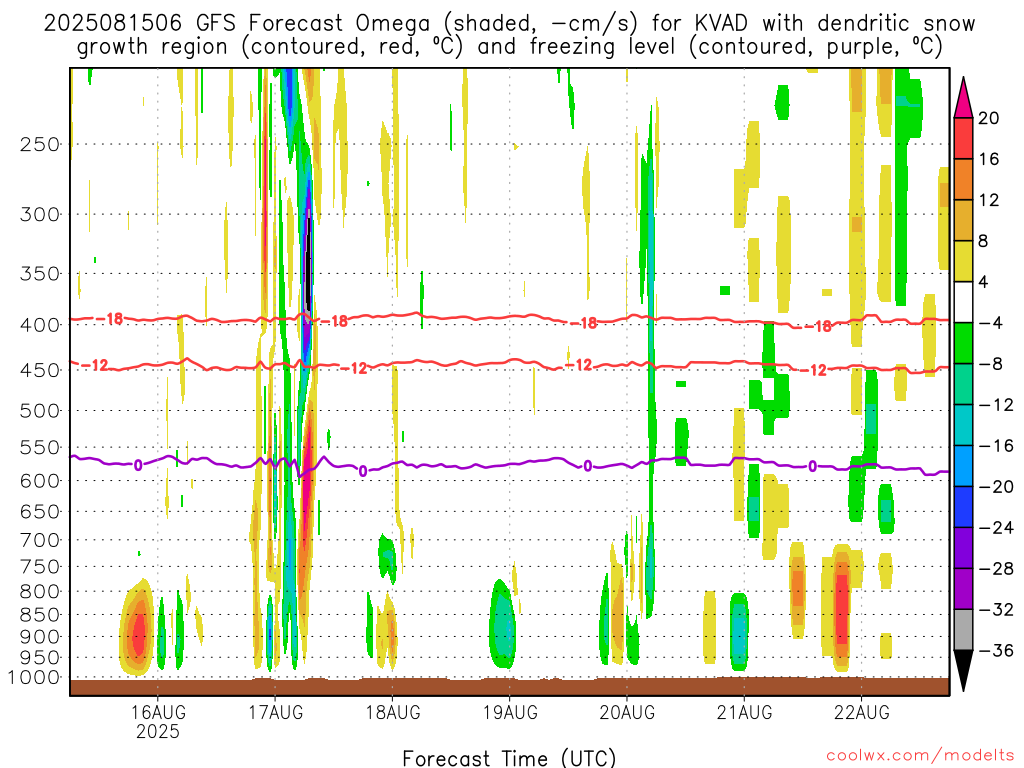The height and width of the screenshot is (768, 1024).
Task: Click the black omega core near 350 hPa
Action: (308, 261)
